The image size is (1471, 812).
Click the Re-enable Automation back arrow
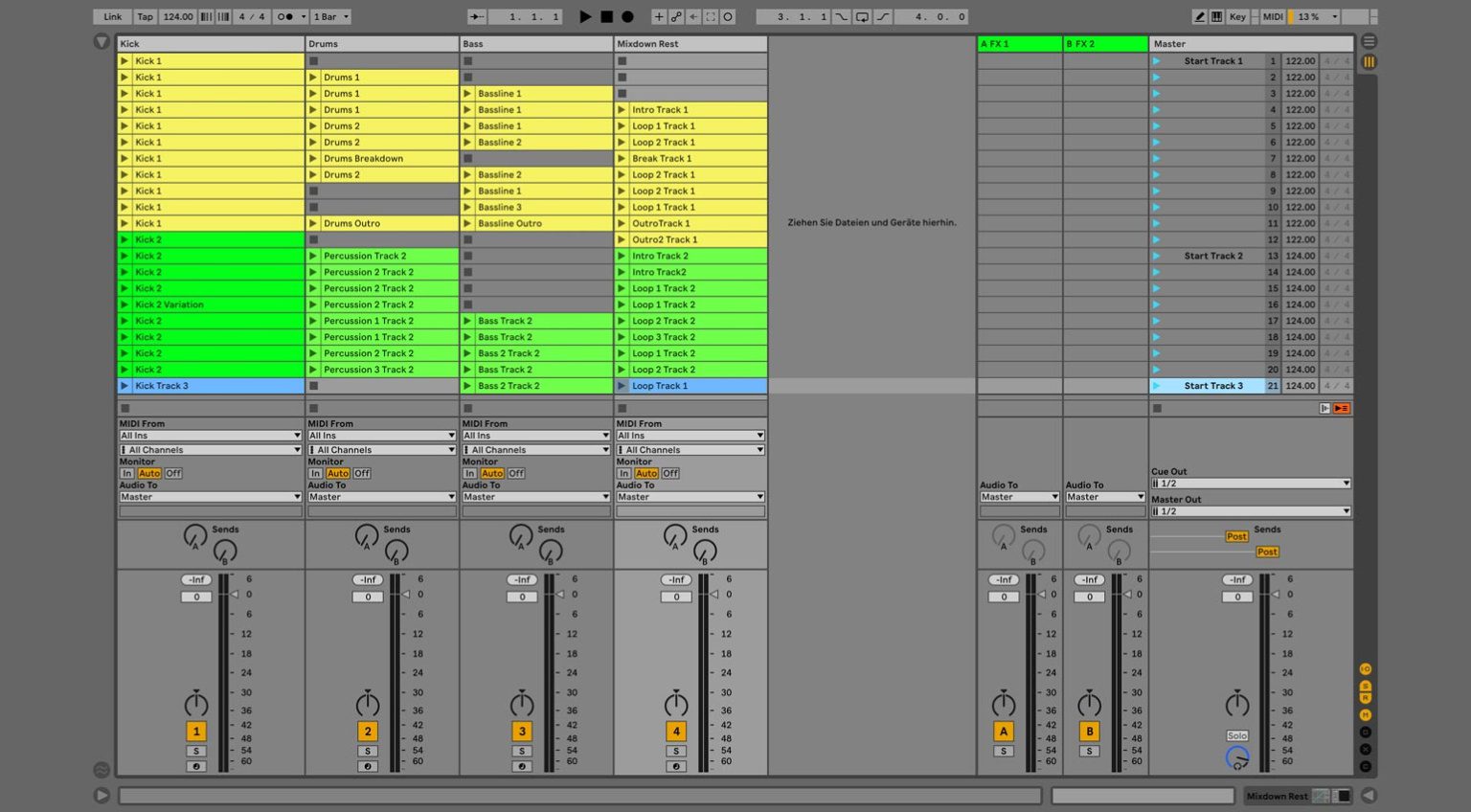[693, 16]
